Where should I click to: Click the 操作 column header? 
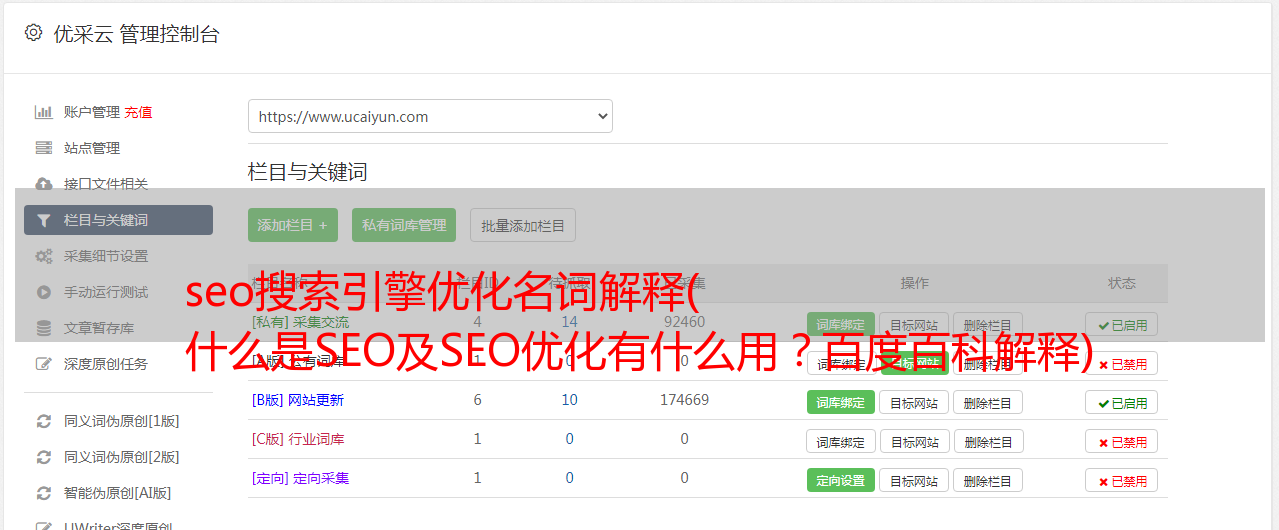pos(915,283)
